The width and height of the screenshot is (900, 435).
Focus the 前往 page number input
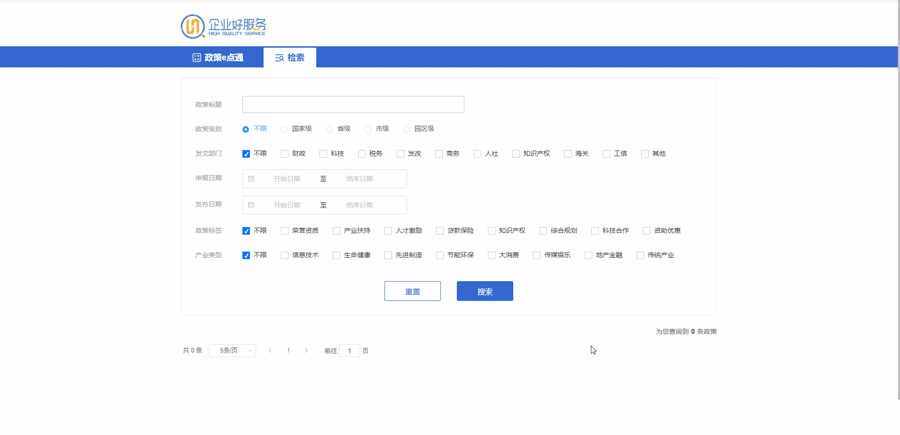tap(350, 351)
